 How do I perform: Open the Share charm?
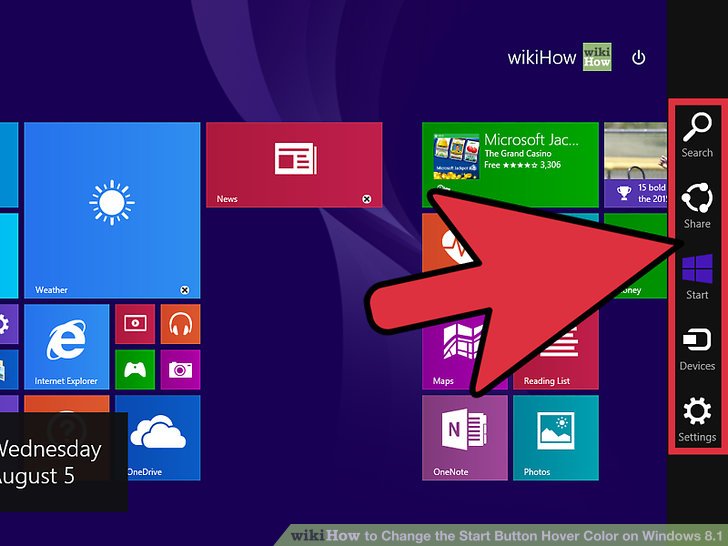697,206
